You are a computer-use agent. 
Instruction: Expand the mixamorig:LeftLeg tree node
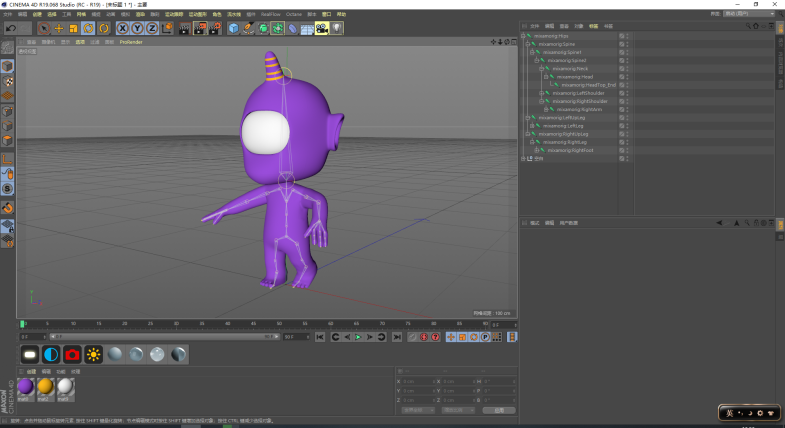coord(534,126)
